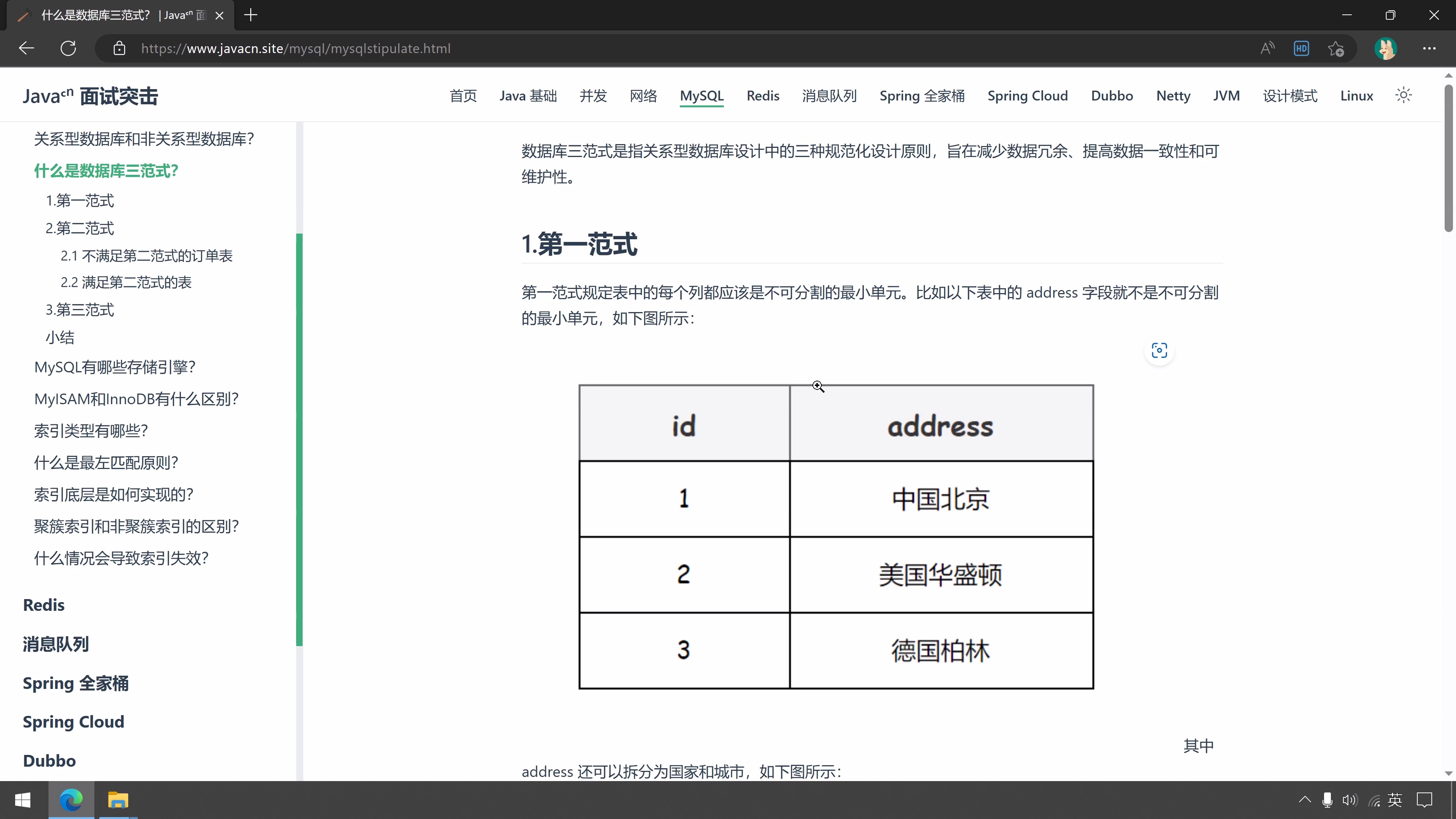
Task: Switch to the MySQL navigation tab
Action: pos(701,96)
